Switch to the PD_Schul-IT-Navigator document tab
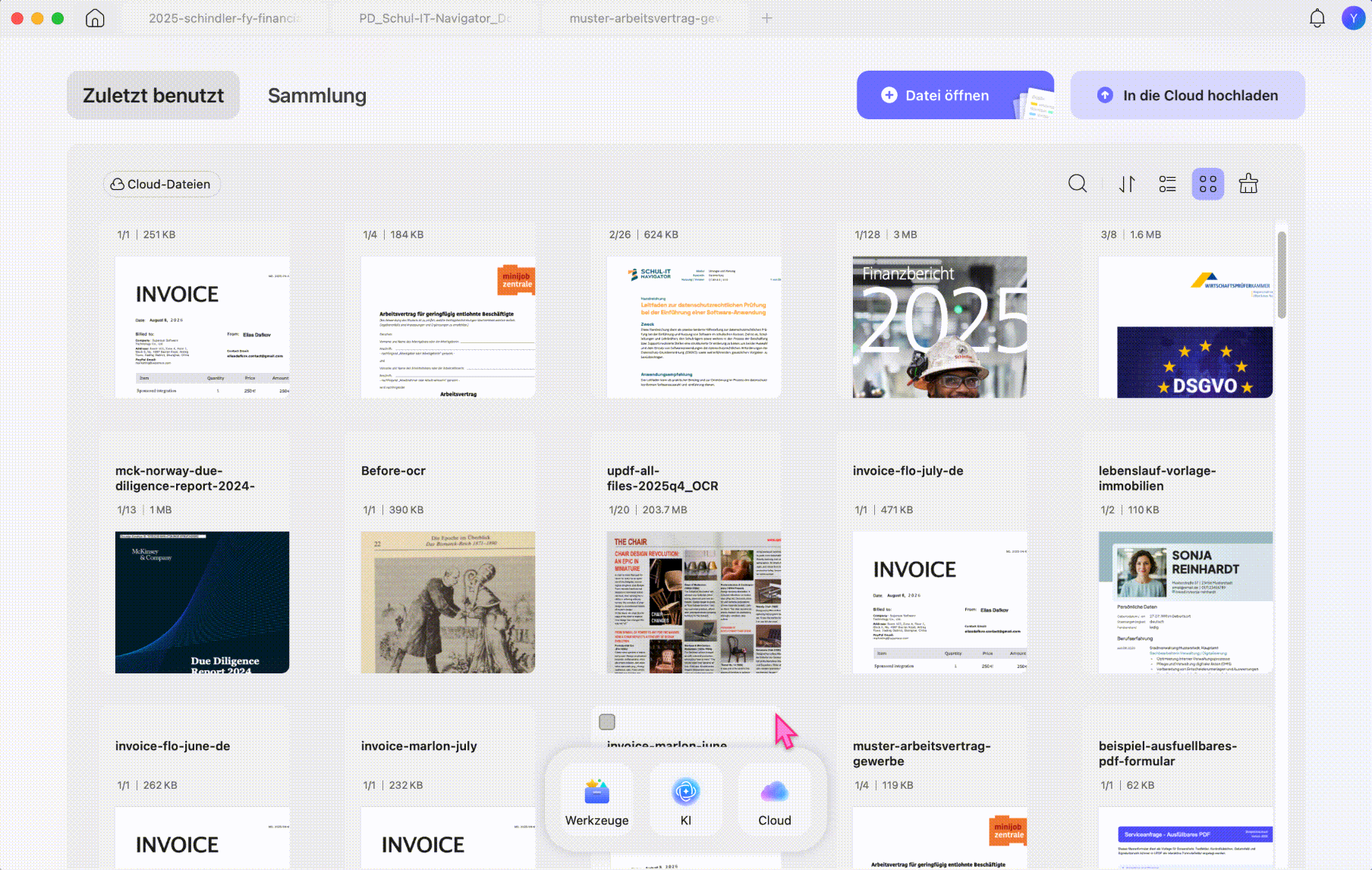 [435, 18]
